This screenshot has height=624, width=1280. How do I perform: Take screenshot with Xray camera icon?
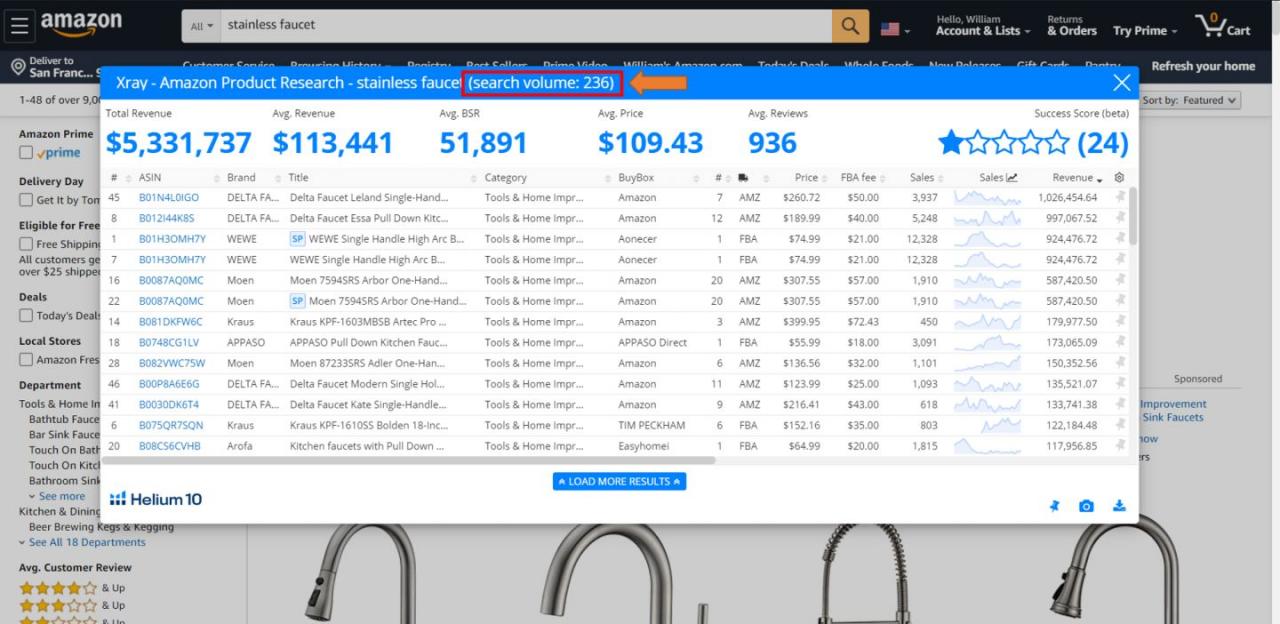pos(1086,506)
